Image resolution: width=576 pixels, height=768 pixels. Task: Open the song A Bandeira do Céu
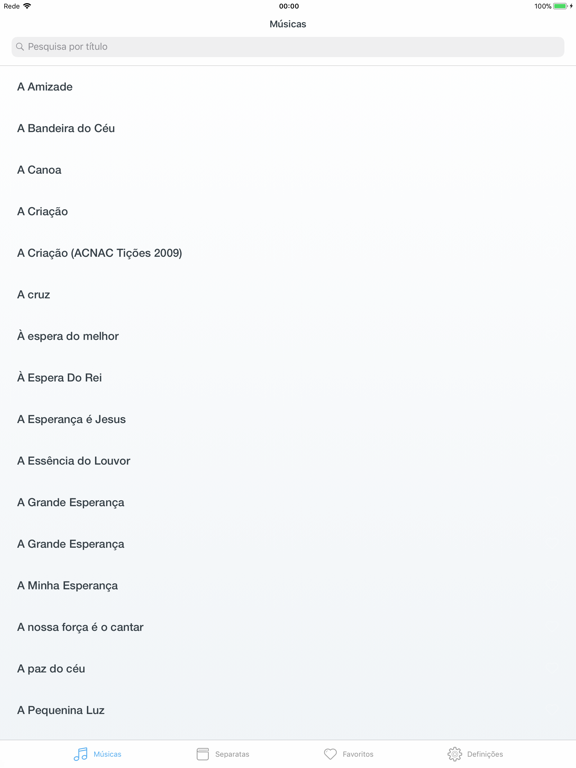pyautogui.click(x=288, y=128)
